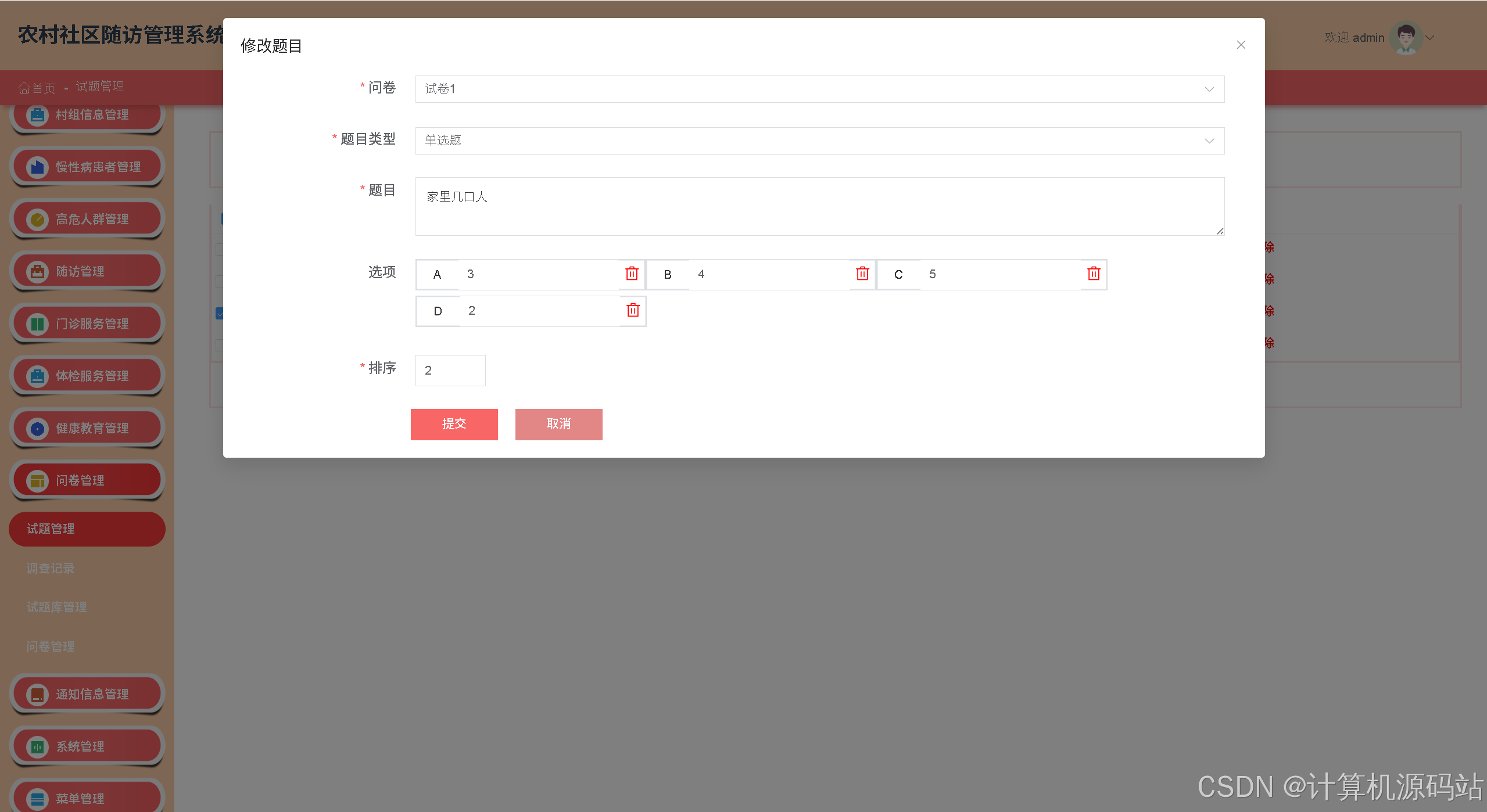1487x812 pixels.
Task: Click the admin avatar picture
Action: [1406, 38]
